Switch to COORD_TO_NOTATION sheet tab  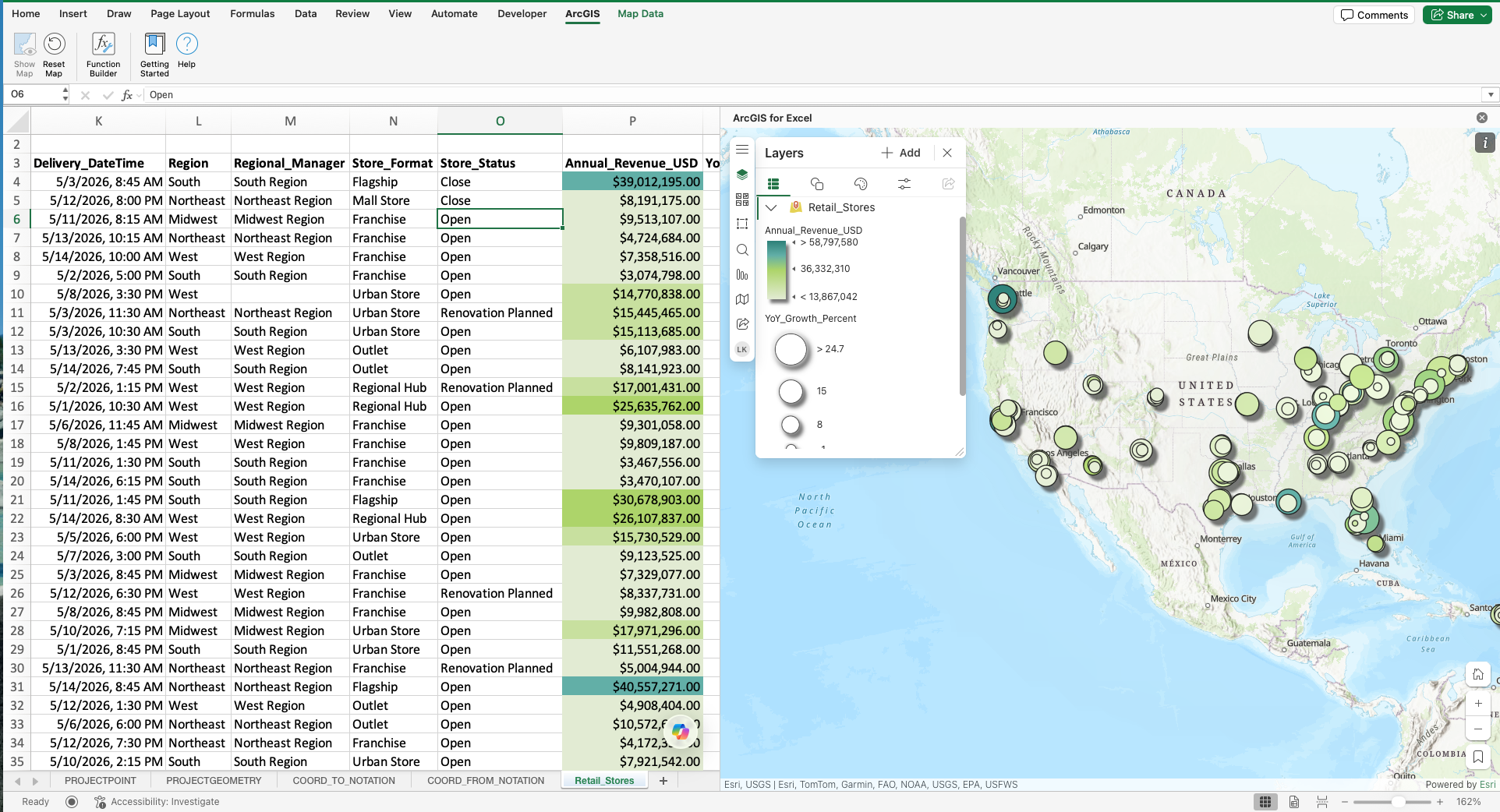point(344,781)
